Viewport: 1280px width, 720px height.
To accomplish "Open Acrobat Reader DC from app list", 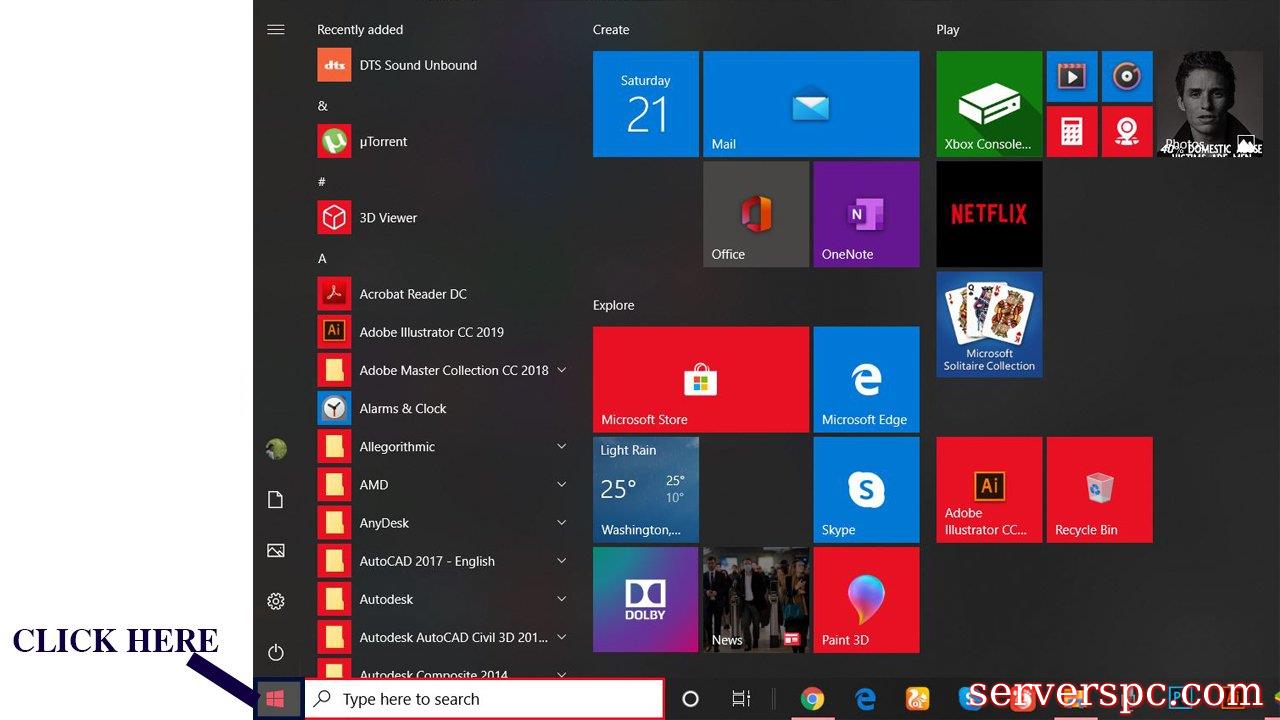I will click(x=412, y=294).
